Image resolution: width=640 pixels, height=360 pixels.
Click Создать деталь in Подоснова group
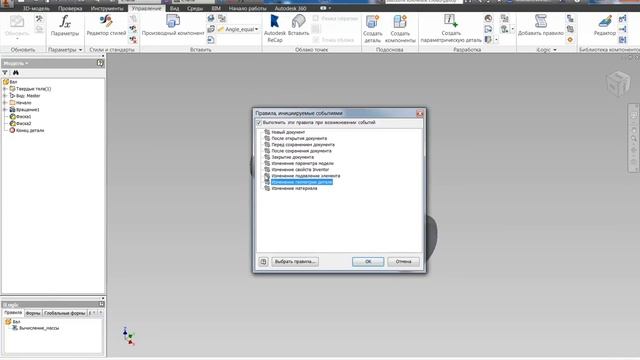373,28
